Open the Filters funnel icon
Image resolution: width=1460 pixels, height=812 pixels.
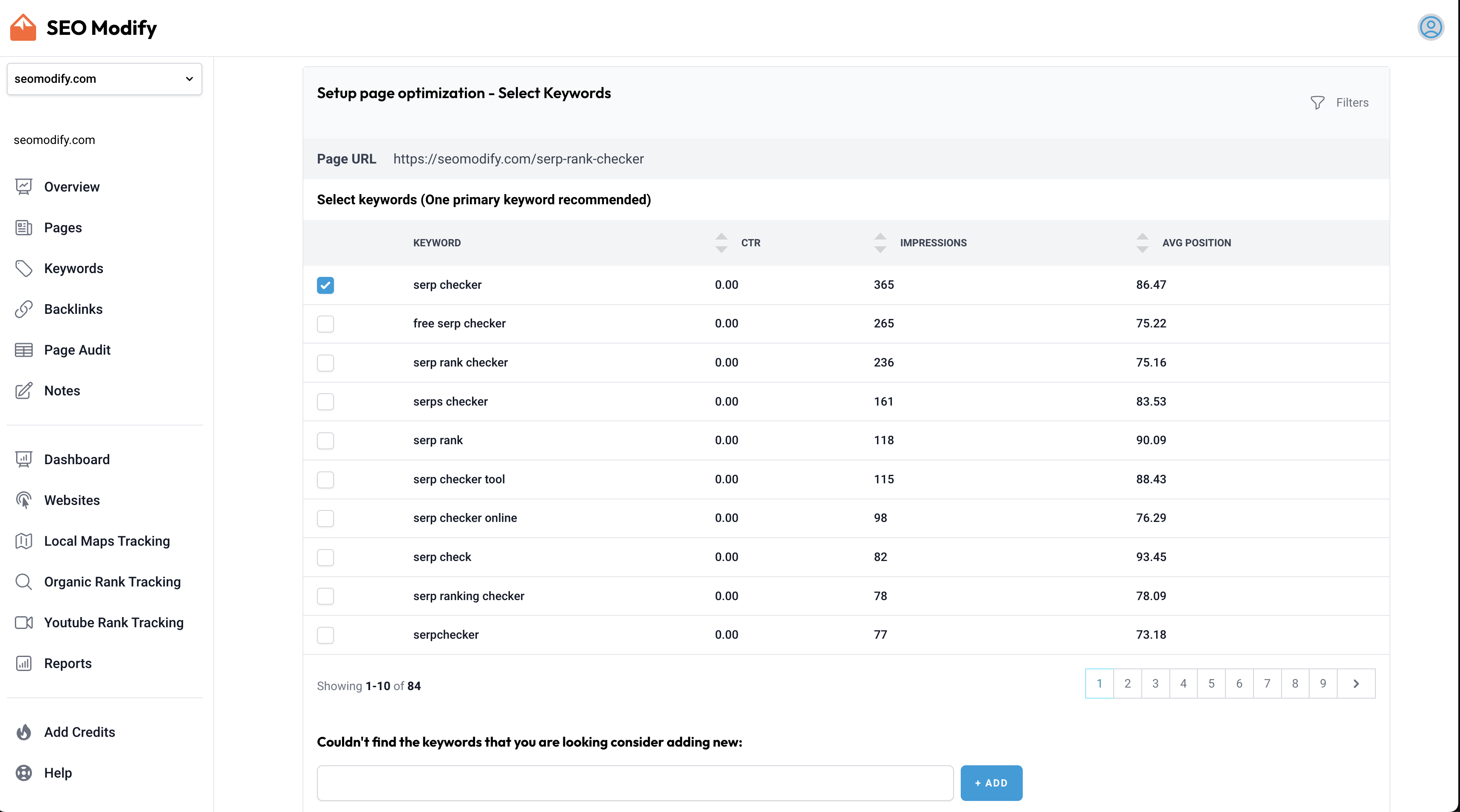tap(1317, 103)
